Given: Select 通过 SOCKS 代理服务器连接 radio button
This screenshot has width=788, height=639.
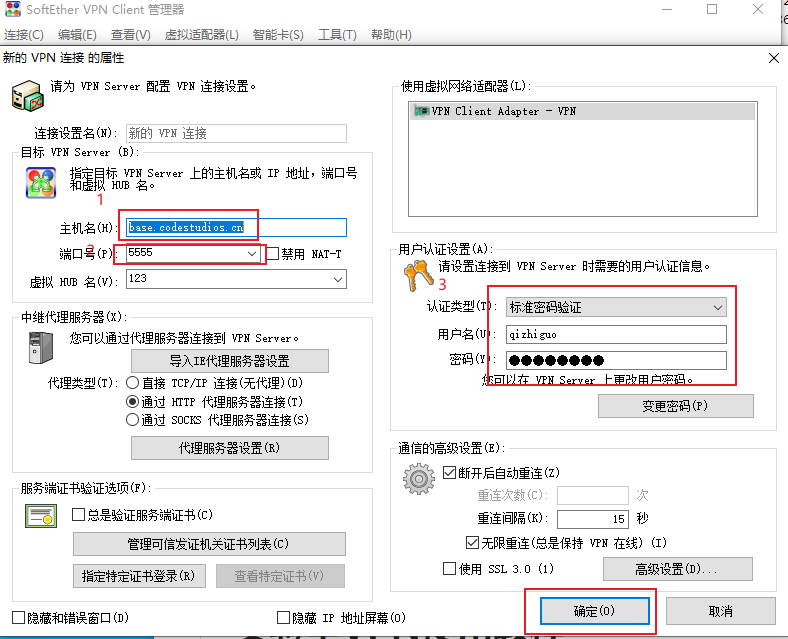Looking at the screenshot, I should pos(132,419).
